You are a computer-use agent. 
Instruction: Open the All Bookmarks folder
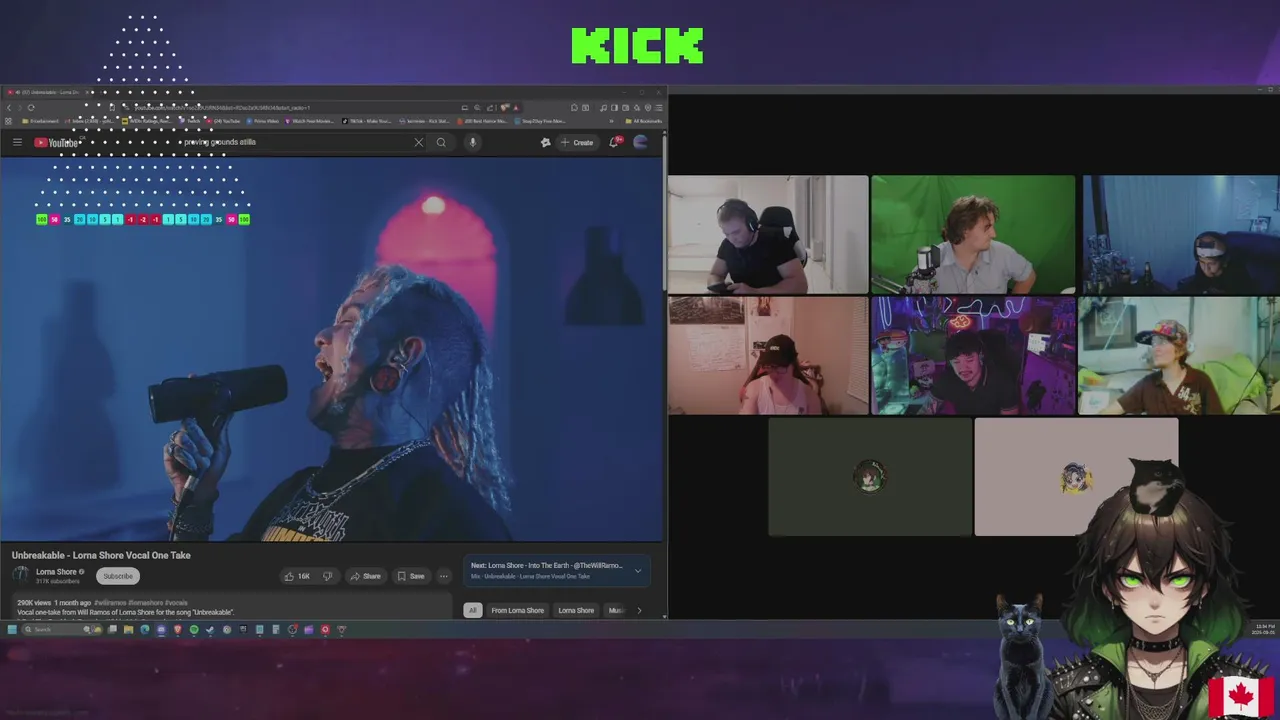pos(642,121)
